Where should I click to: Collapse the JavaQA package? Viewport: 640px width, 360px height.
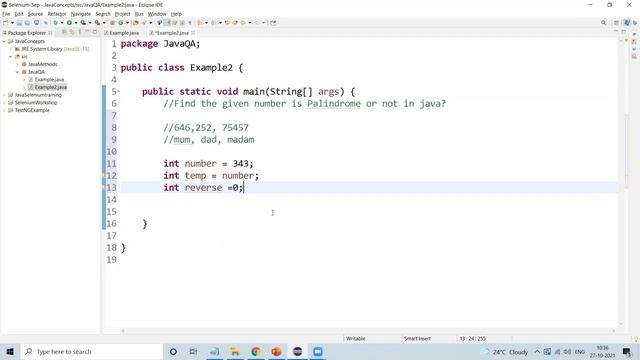click(18, 72)
